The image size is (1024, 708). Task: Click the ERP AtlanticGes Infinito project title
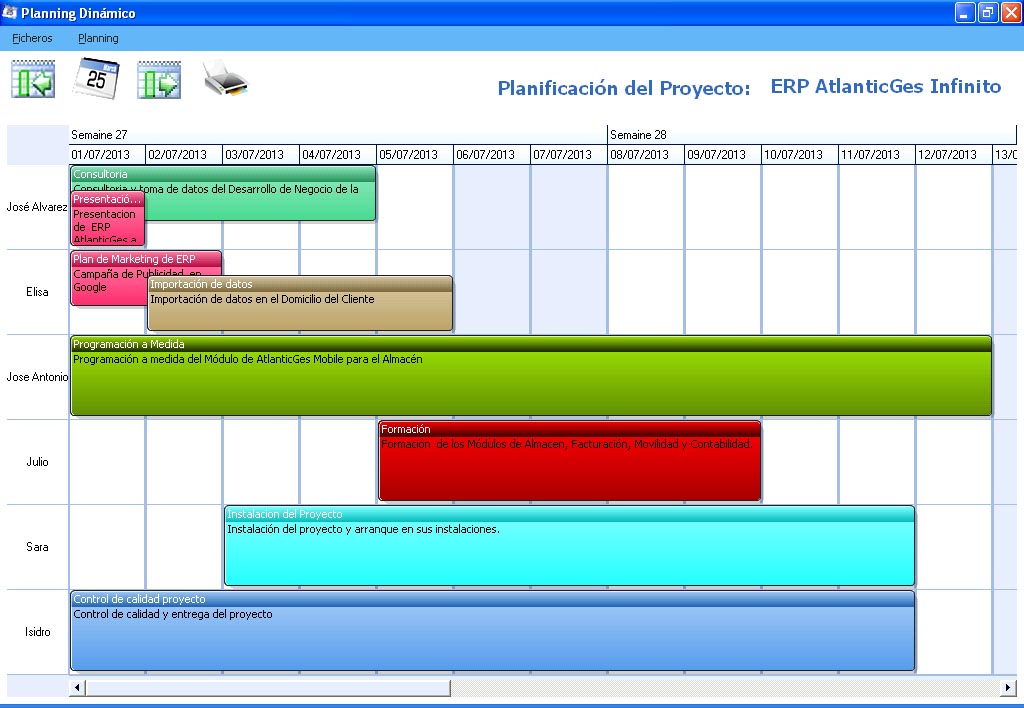tap(886, 86)
